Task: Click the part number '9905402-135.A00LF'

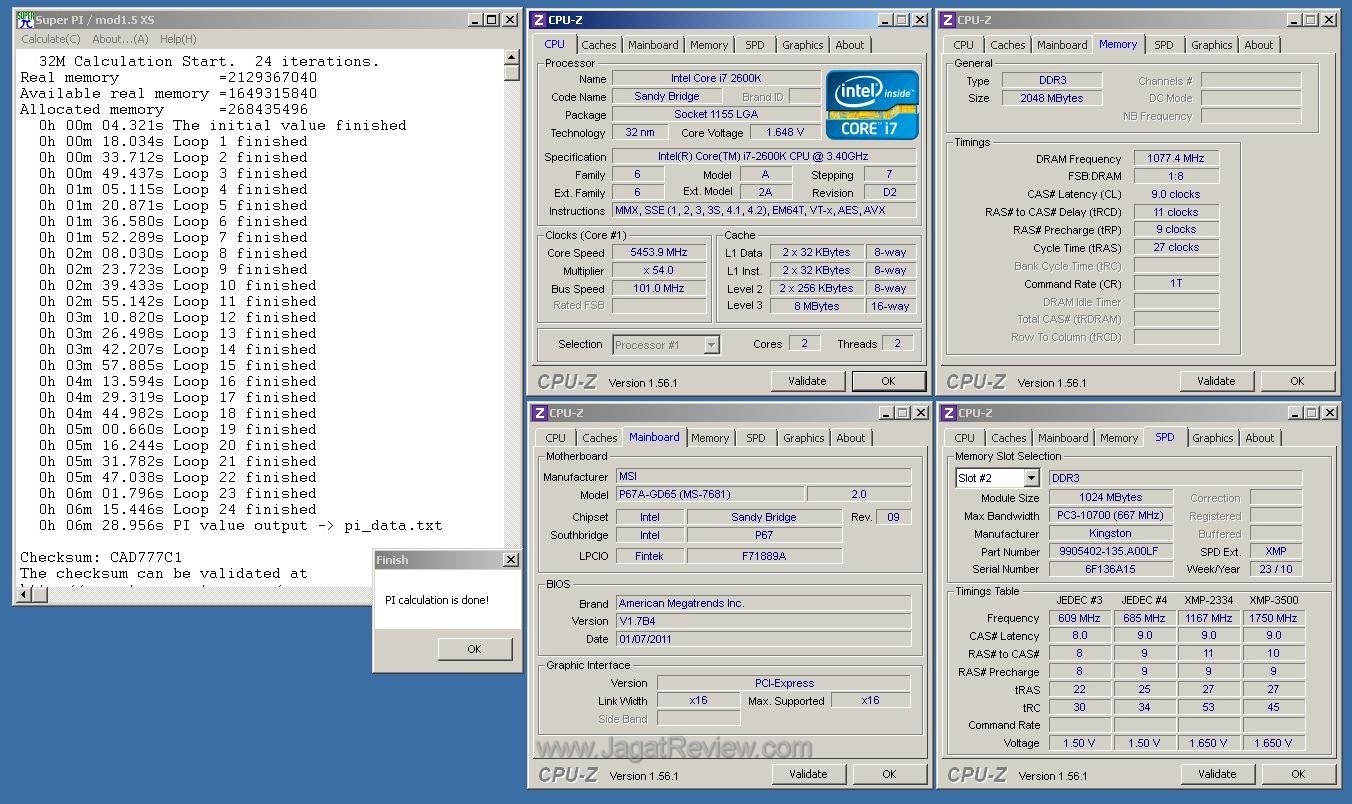Action: [x=1110, y=551]
